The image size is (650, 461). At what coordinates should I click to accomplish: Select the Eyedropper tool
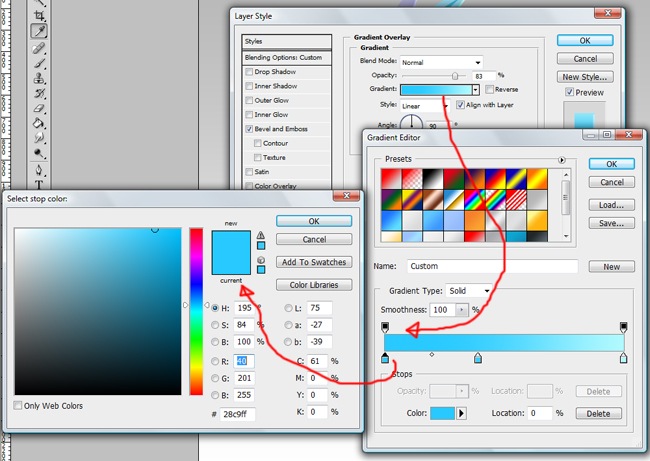[40, 32]
